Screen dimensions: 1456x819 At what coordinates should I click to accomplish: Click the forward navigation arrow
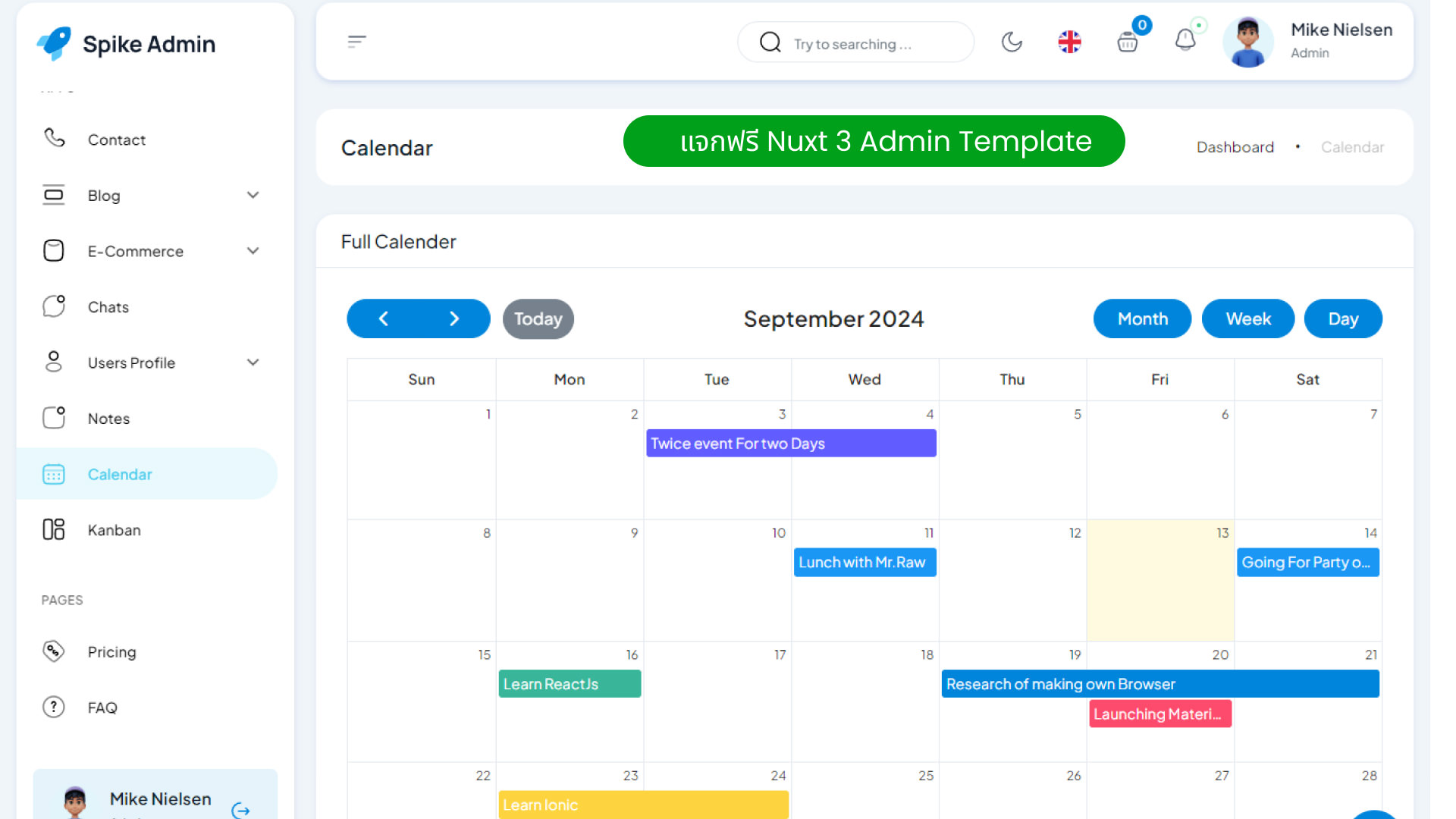click(x=455, y=318)
